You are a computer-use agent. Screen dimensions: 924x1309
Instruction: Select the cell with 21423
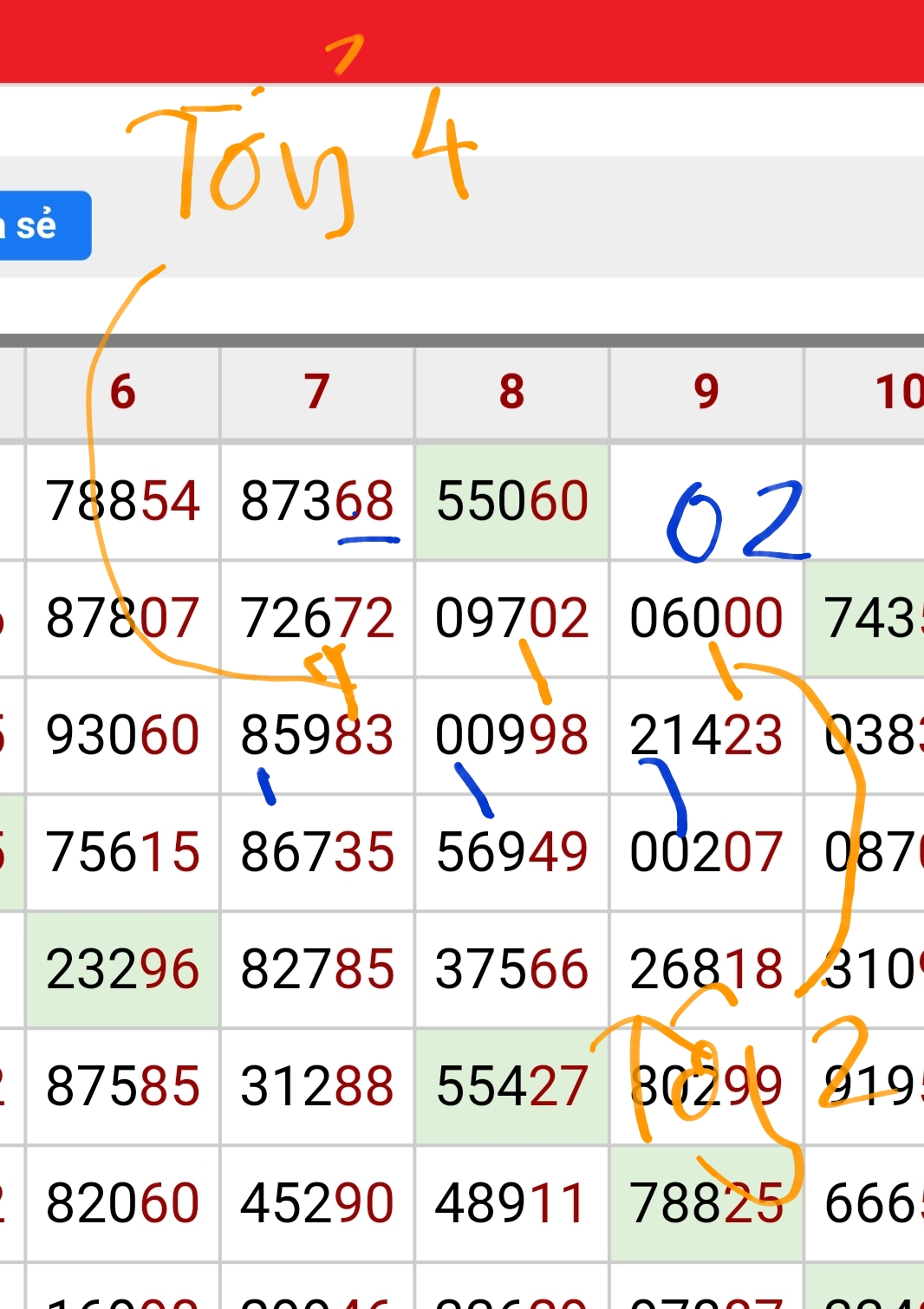(x=706, y=735)
